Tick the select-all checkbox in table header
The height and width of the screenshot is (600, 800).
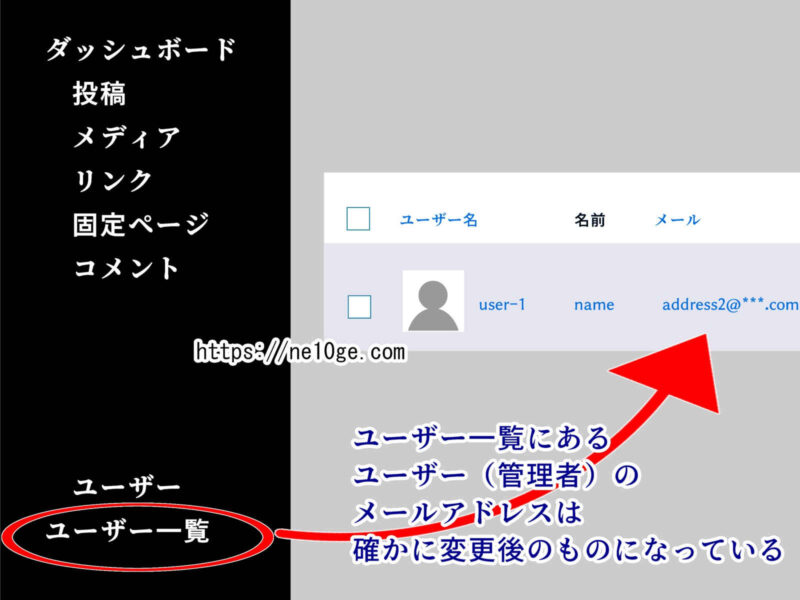tap(358, 219)
